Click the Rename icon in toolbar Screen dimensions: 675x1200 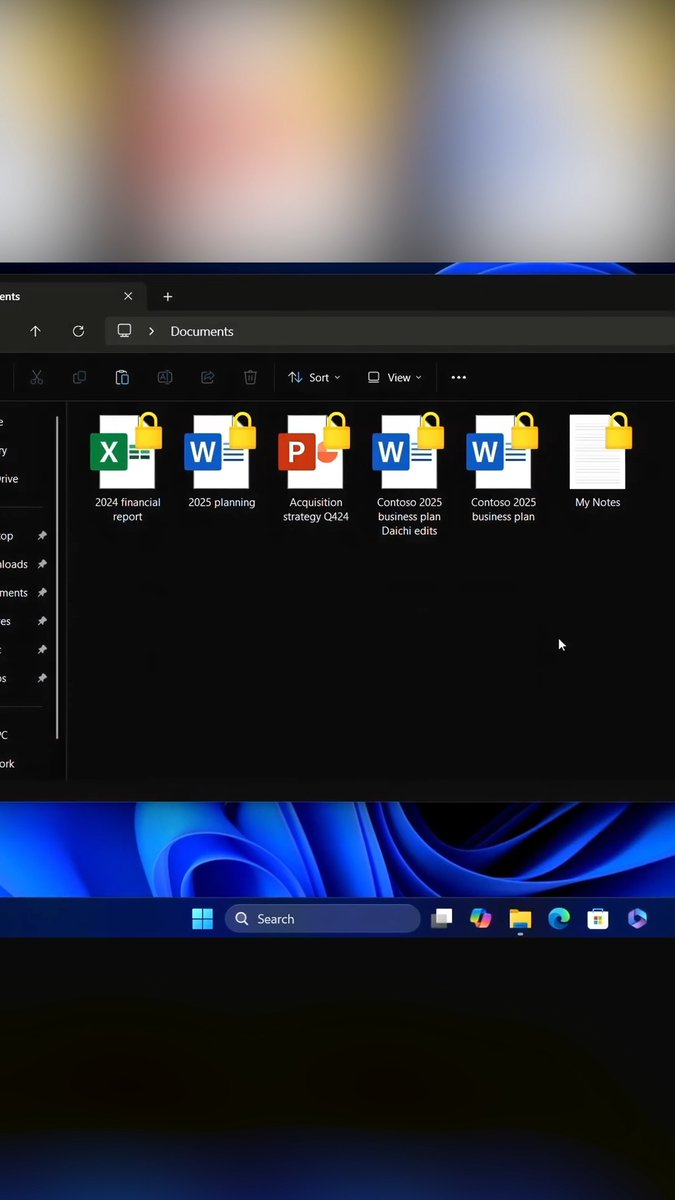coord(165,377)
